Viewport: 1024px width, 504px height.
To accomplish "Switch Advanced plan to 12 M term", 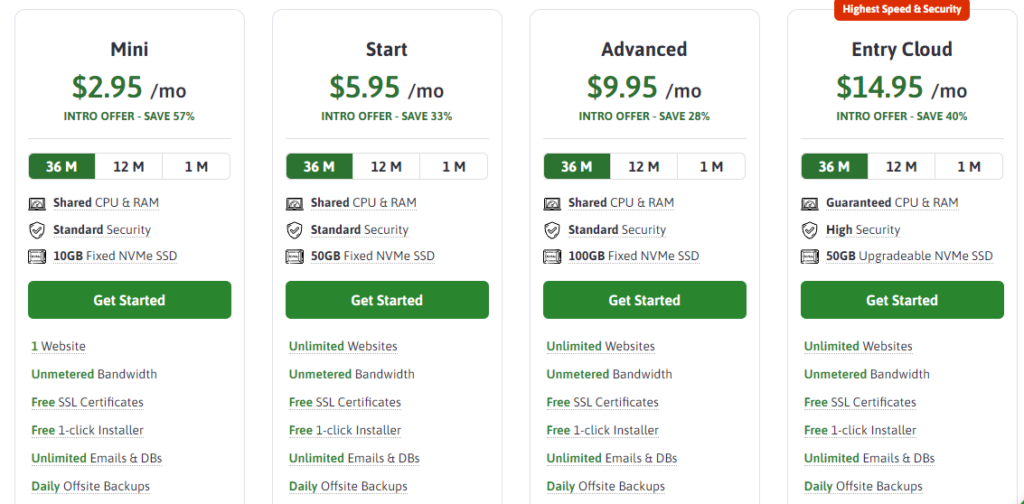I will [x=644, y=167].
